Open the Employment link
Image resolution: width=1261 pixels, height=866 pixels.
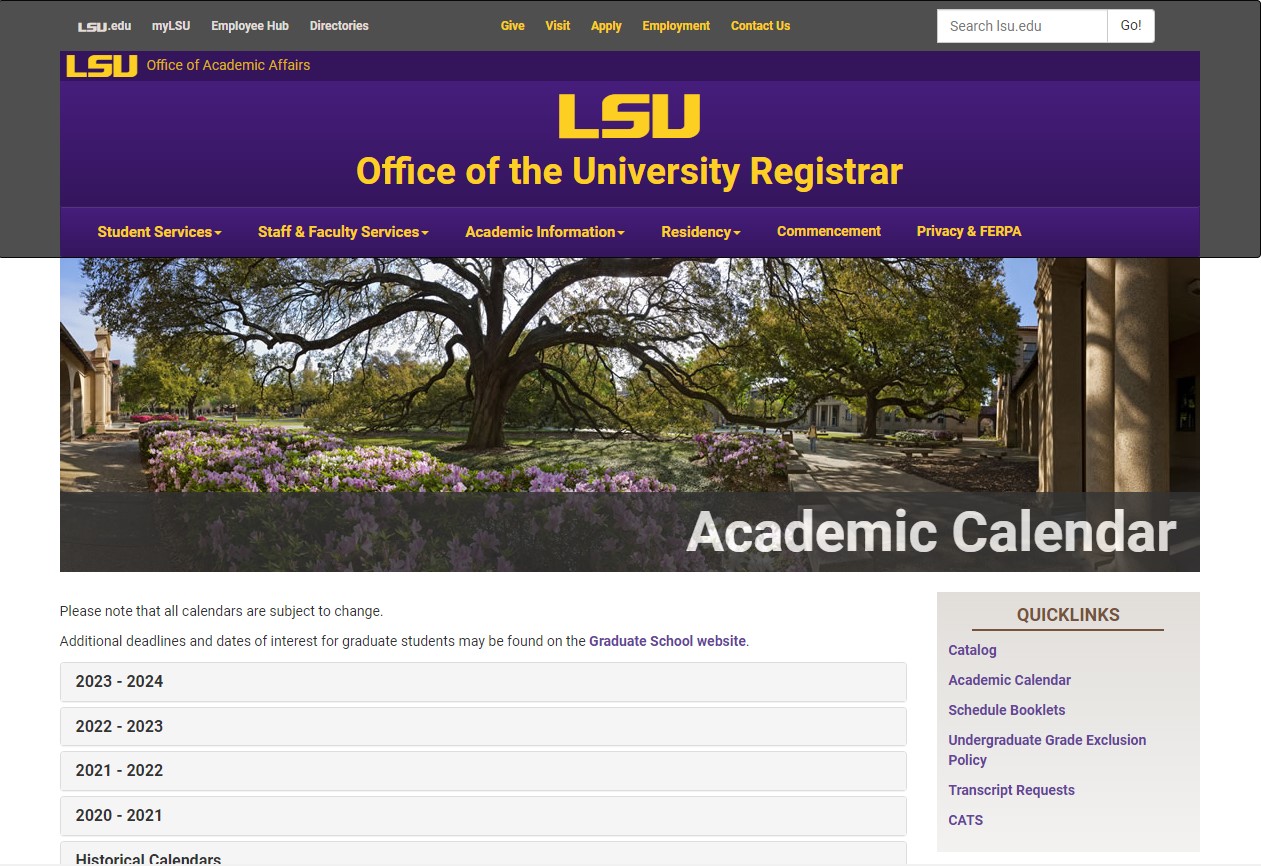point(676,26)
